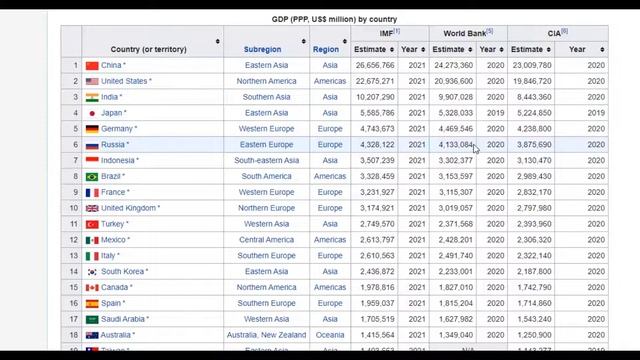Click the Canada flag icon

(x=92, y=288)
